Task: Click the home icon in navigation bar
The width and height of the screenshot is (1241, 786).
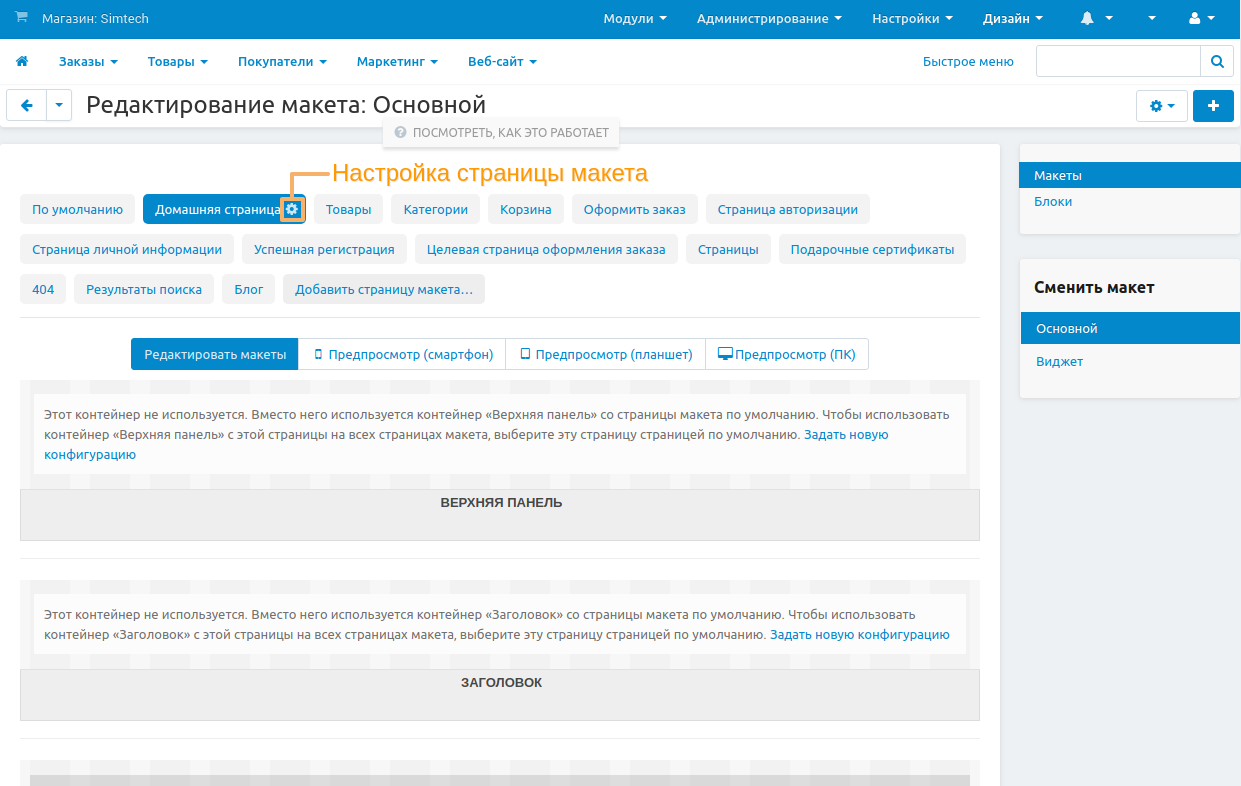Action: click(22, 62)
